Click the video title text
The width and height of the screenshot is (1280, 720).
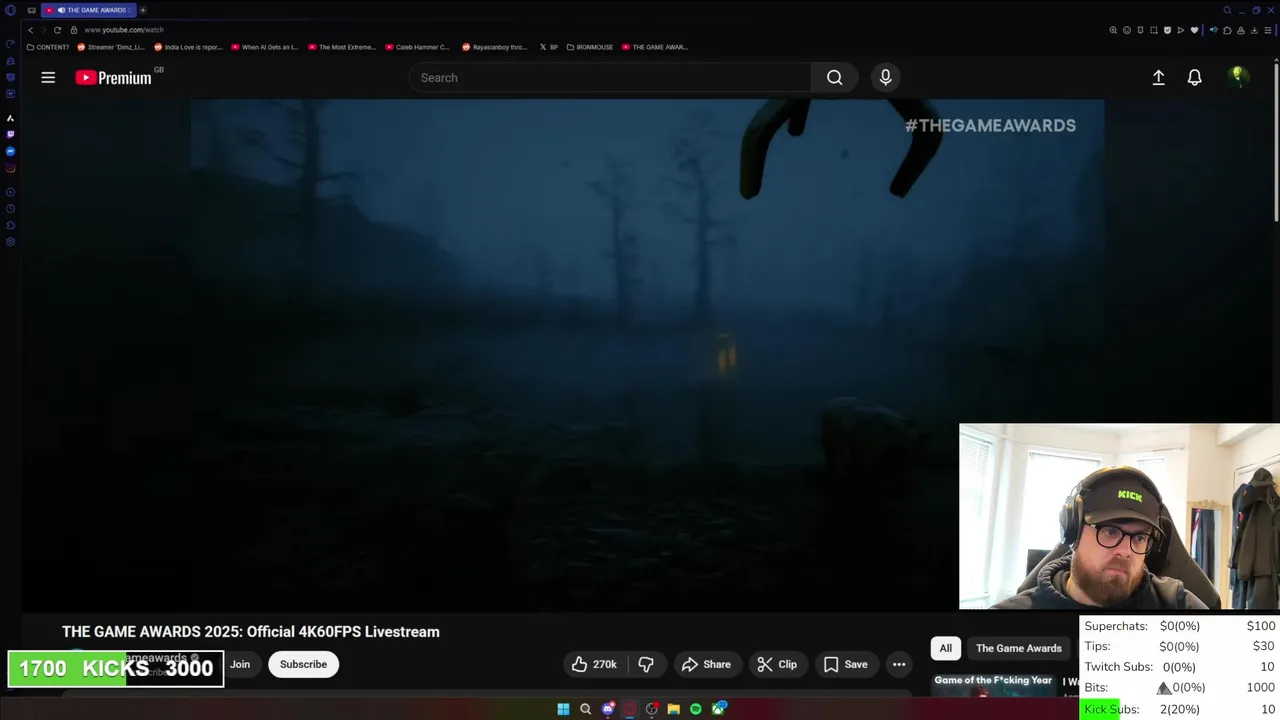point(251,631)
